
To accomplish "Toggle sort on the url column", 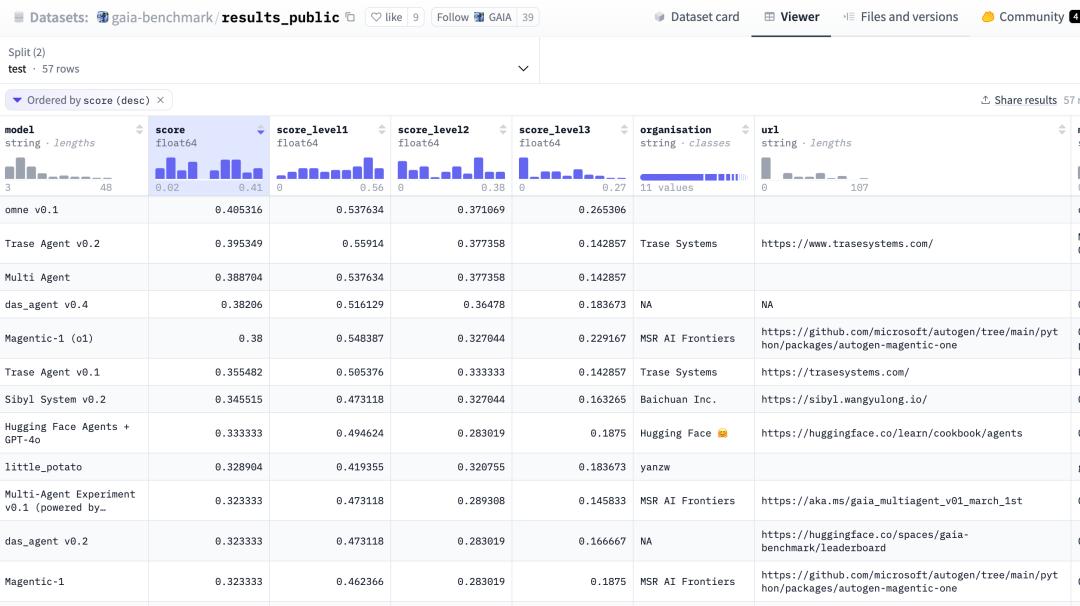I will pyautogui.click(x=1062, y=130).
